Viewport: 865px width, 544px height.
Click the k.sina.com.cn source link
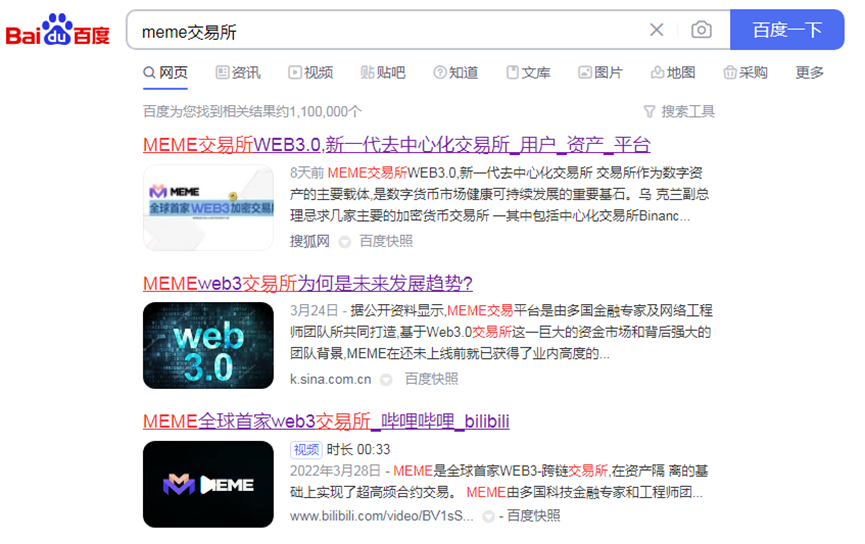point(330,380)
